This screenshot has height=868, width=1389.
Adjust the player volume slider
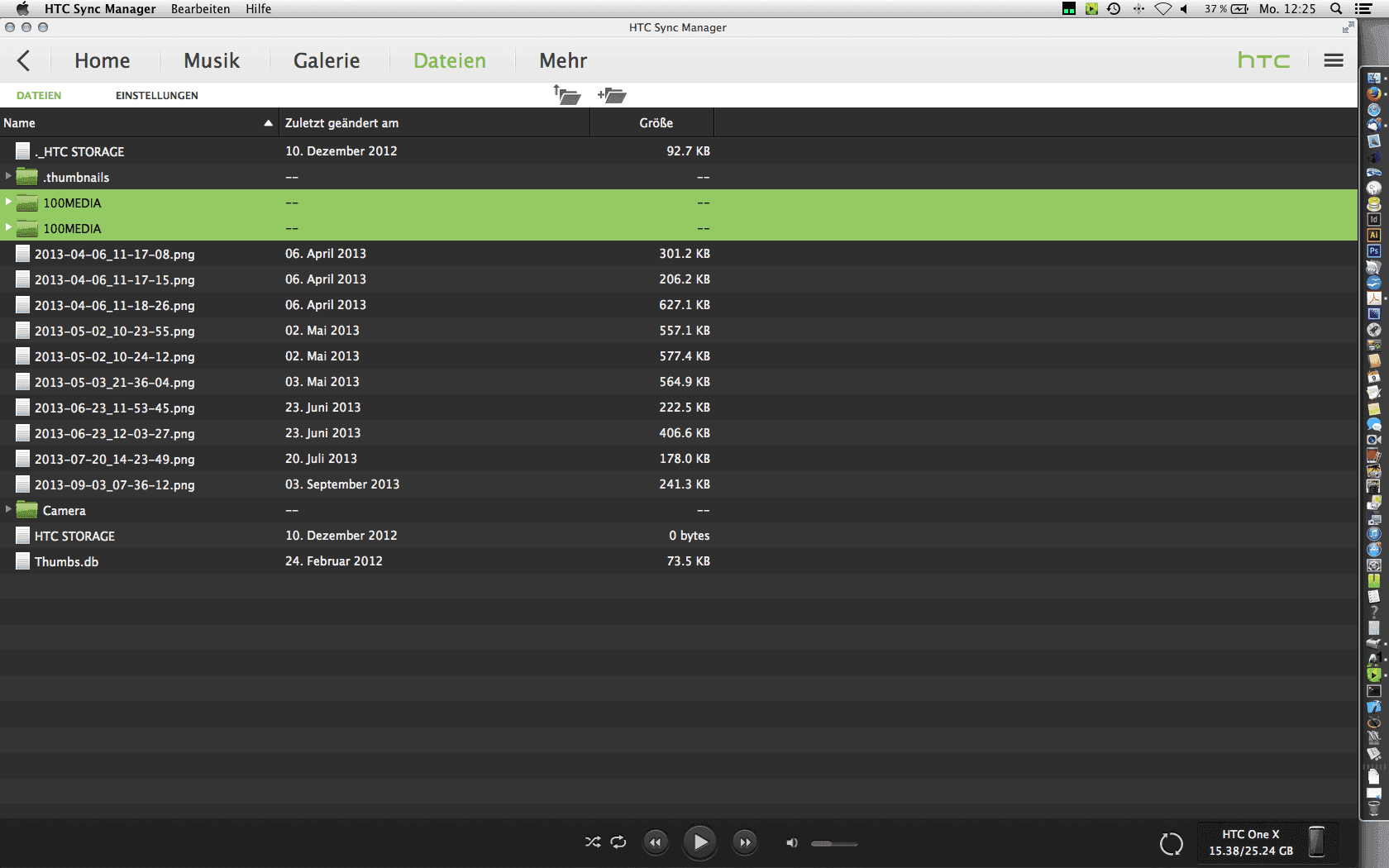tap(834, 843)
